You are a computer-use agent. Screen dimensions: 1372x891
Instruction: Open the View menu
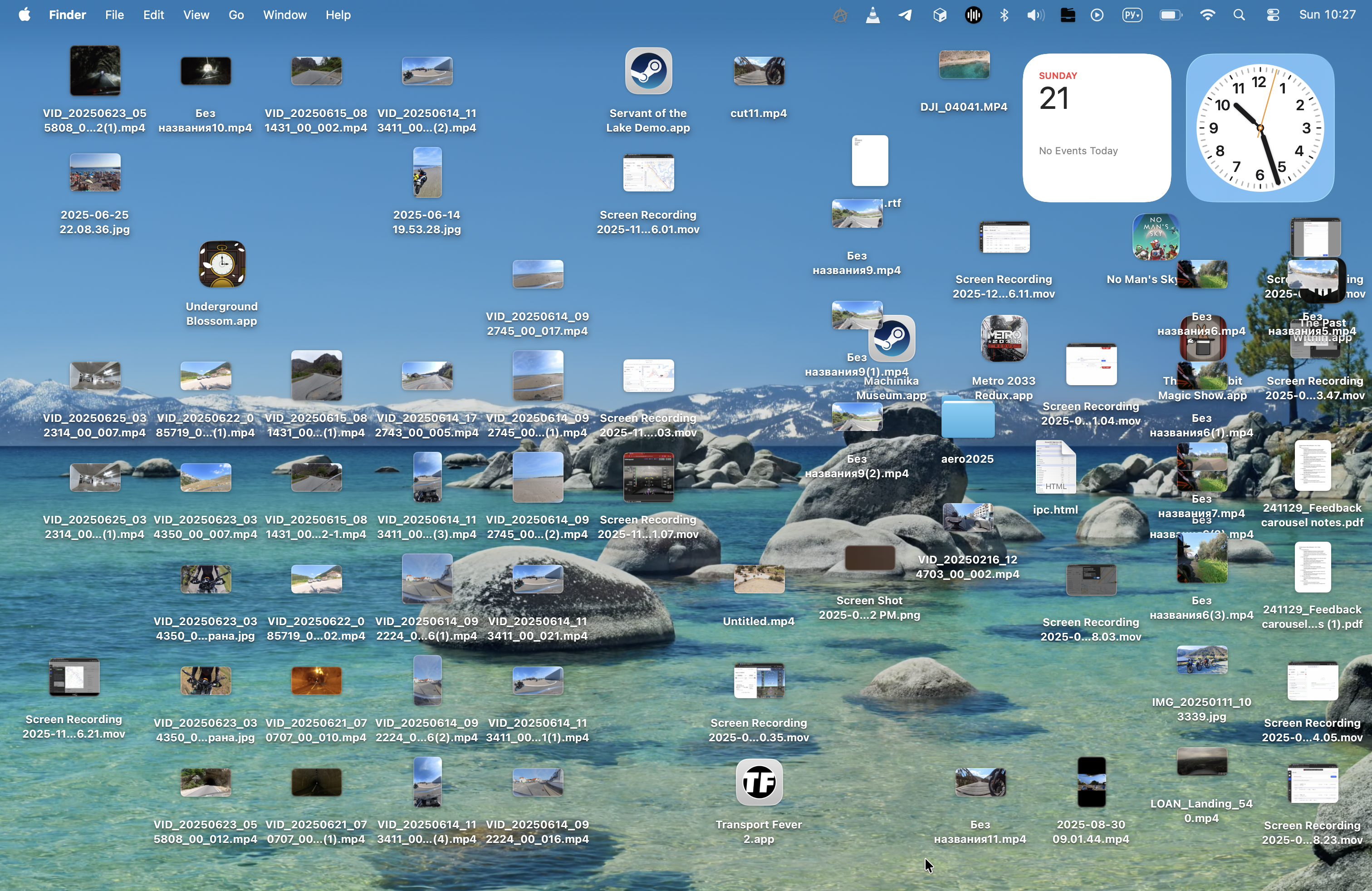196,15
